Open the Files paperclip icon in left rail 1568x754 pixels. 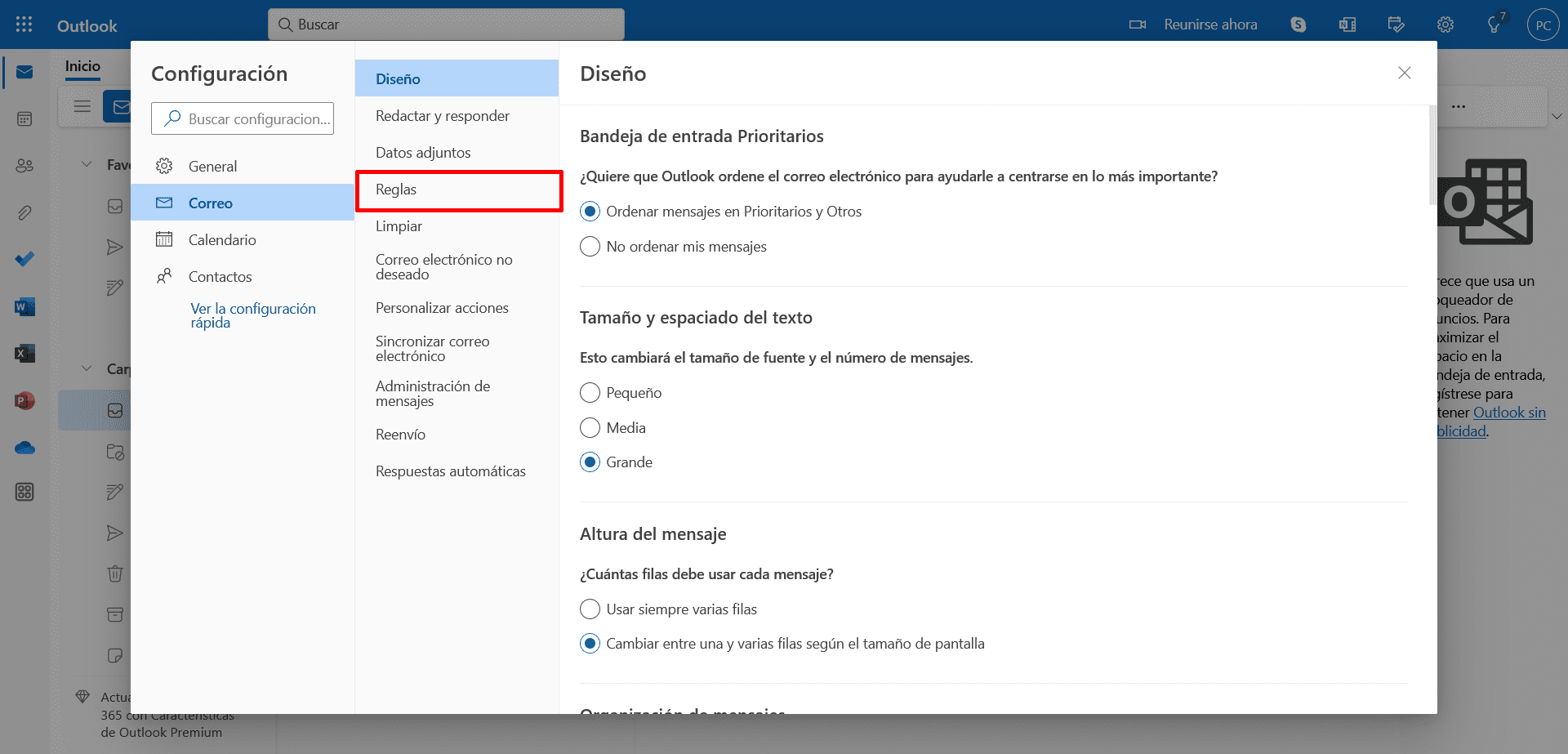pyautogui.click(x=24, y=212)
